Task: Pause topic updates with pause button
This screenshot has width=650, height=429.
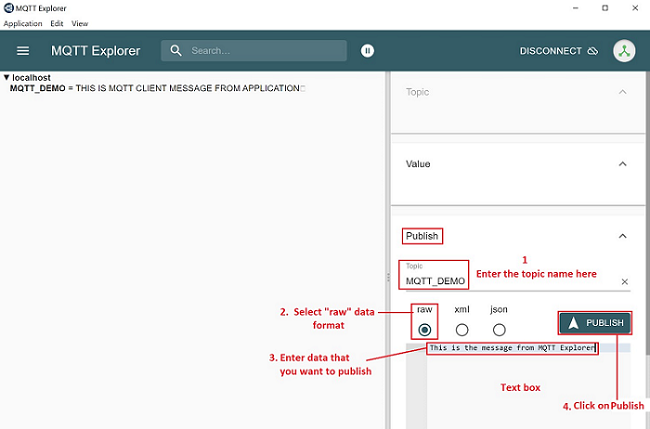Action: click(x=367, y=51)
